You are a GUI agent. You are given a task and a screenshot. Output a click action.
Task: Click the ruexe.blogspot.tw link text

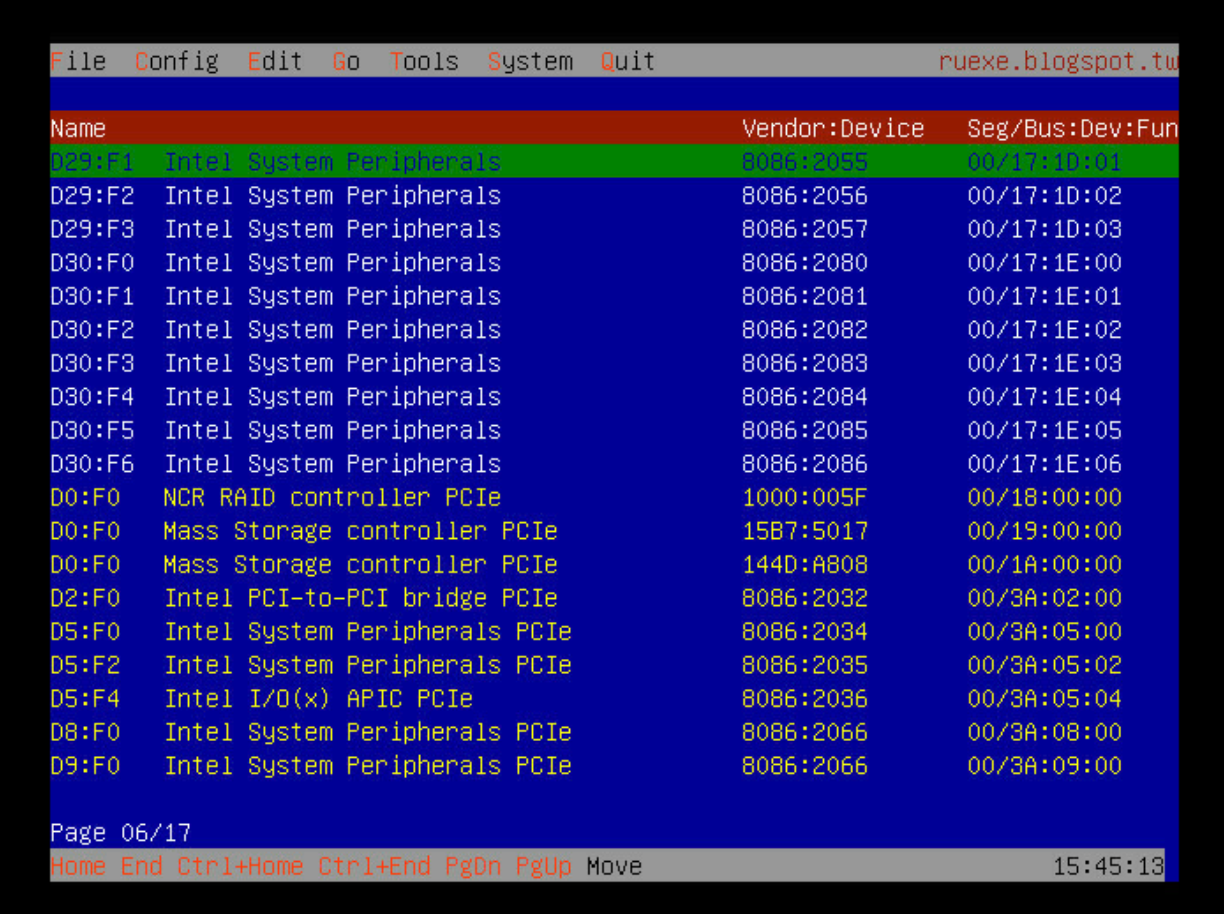click(1058, 61)
